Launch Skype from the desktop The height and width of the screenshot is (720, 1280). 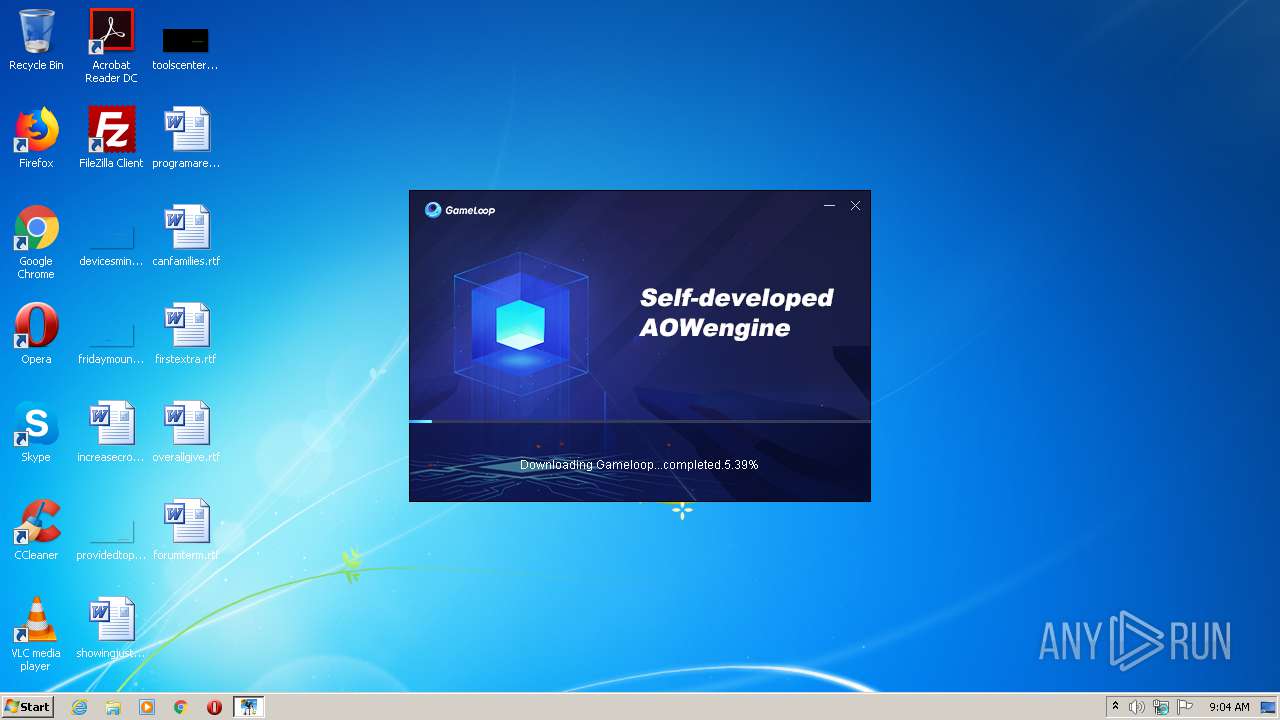pos(36,432)
